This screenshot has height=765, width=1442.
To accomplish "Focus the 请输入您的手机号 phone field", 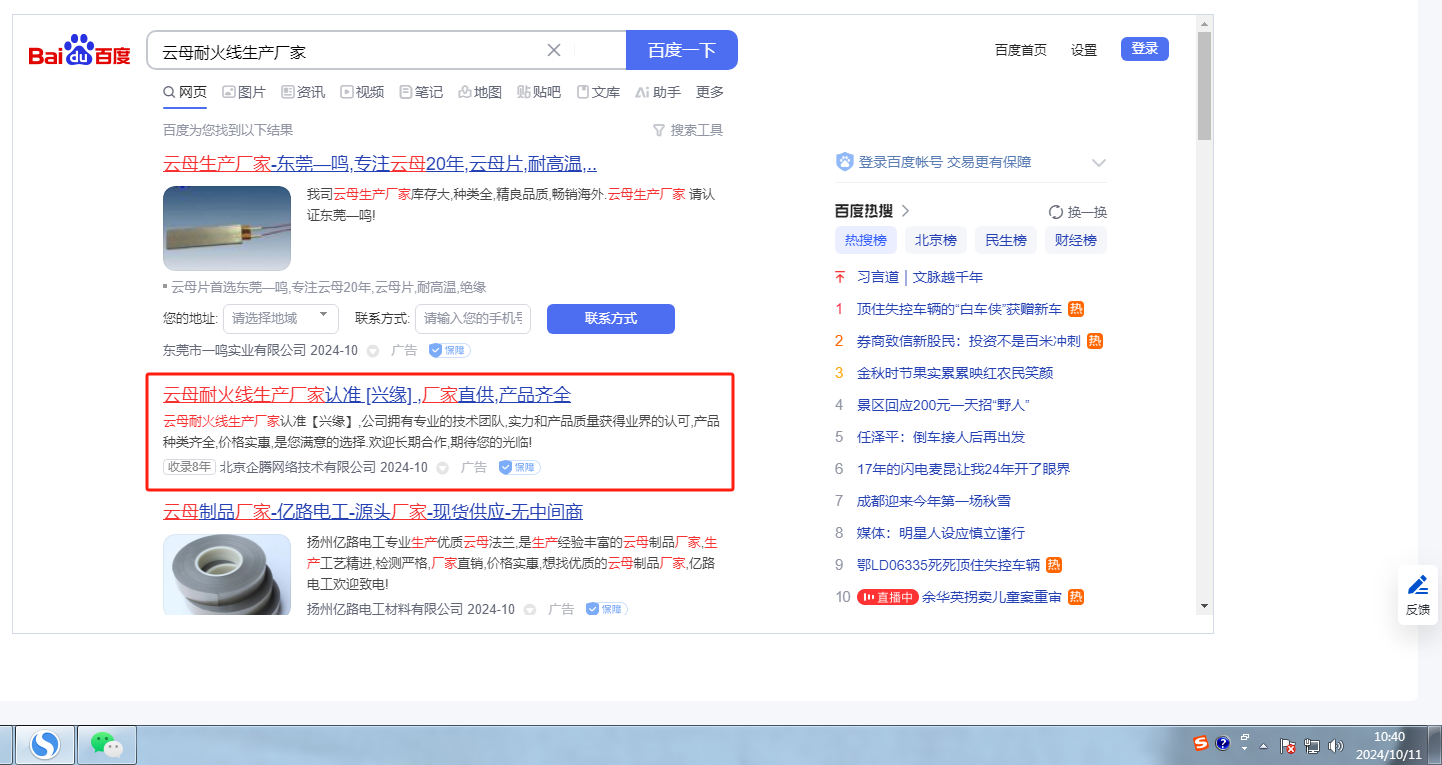I will pyautogui.click(x=473, y=319).
